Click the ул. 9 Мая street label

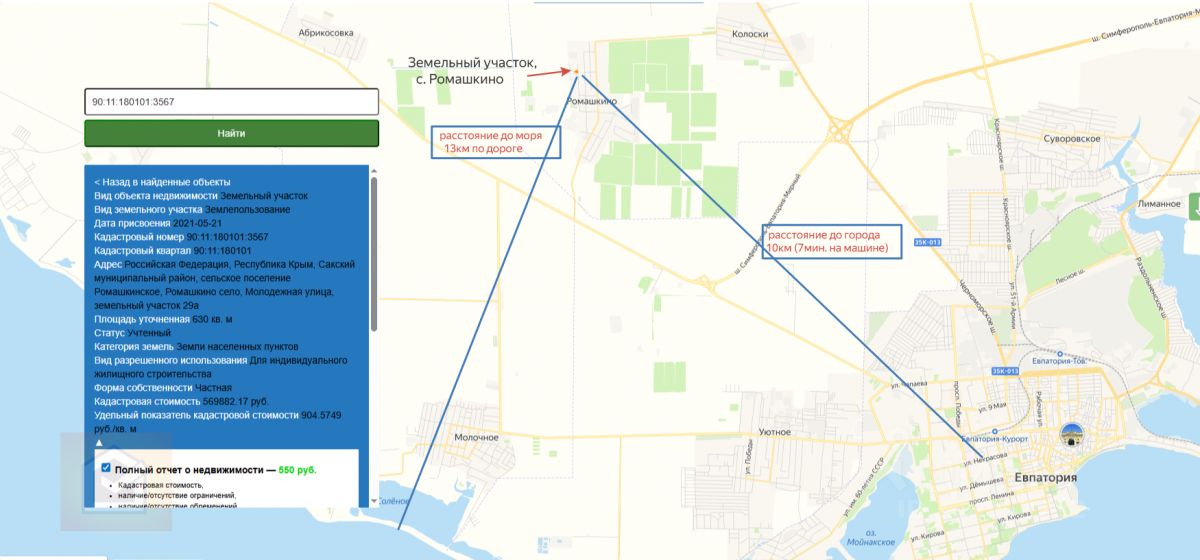(994, 405)
